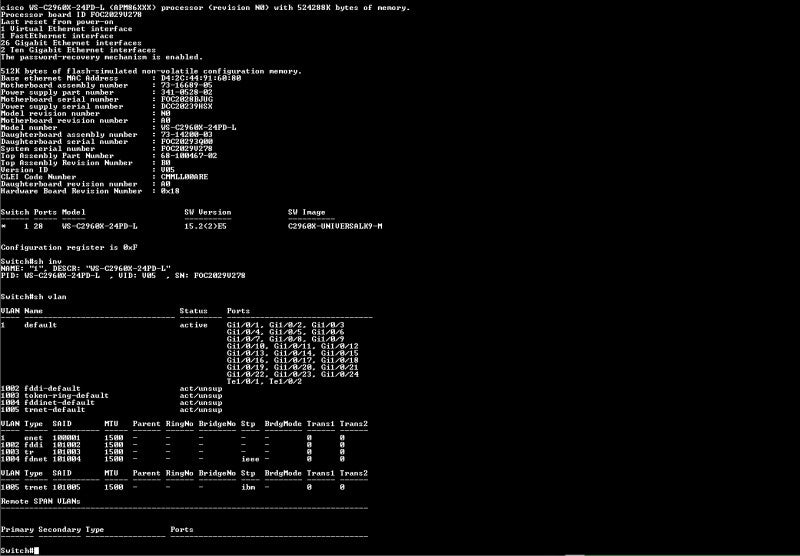Select the "26 Gigabit Ethernet interfaces" line
Screen dimensions: 800x556
click(71, 43)
